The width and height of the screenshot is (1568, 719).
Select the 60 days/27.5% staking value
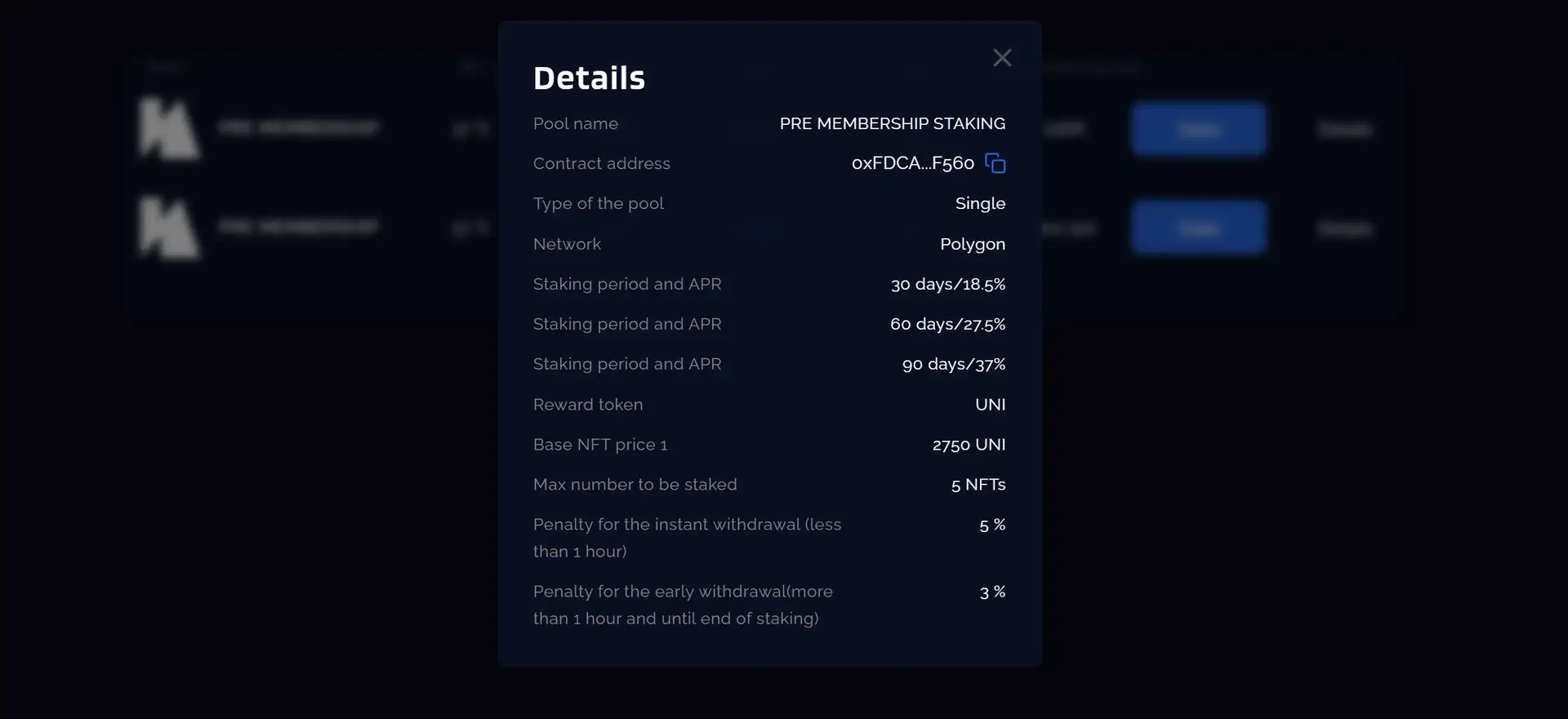coord(947,324)
